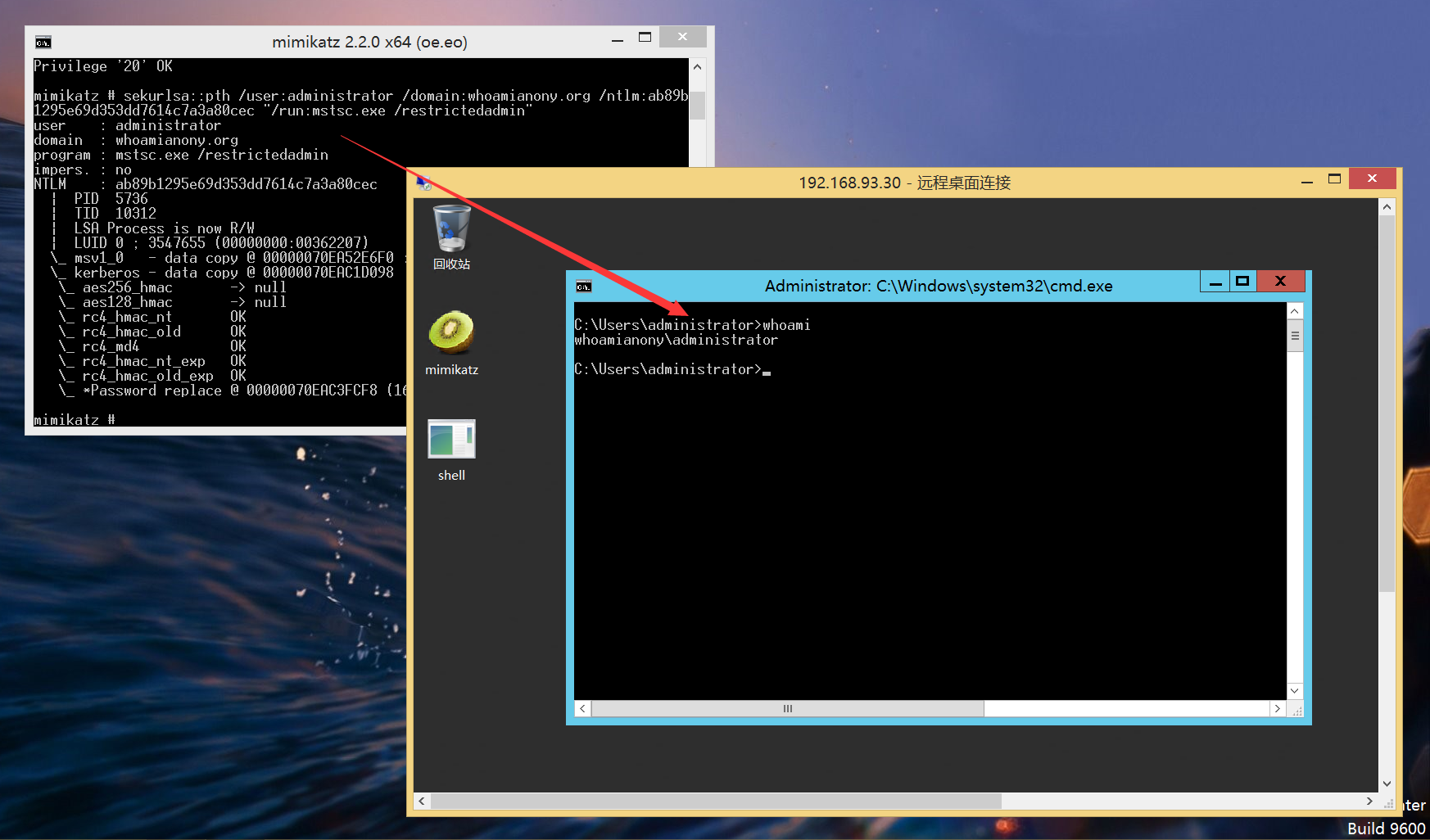Screen dimensions: 1430x840
Task: Maximize the 192.168.93.30 remote desktop window
Action: pos(1335,179)
